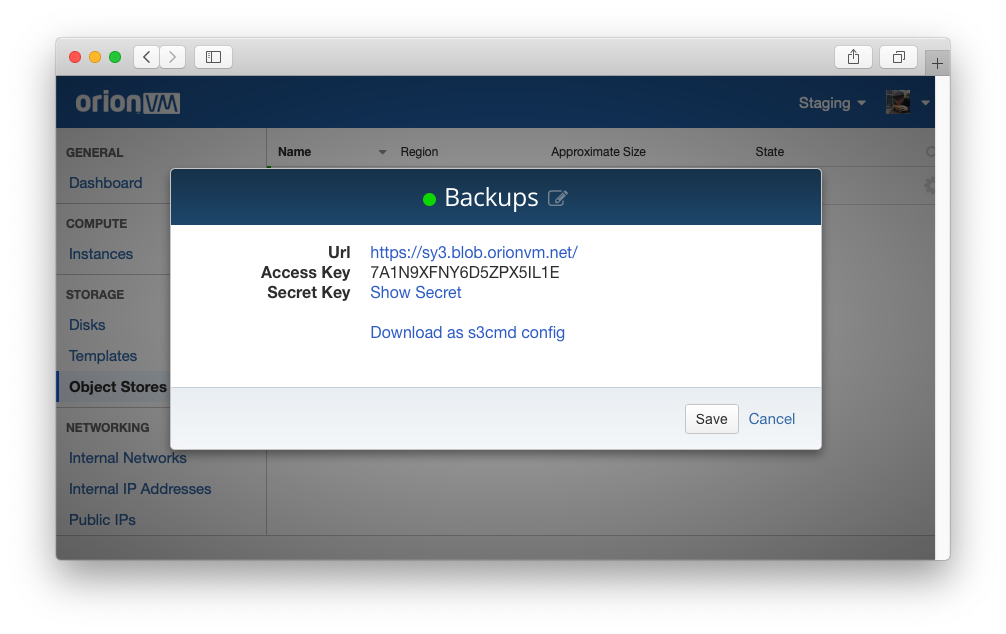Click the Safari back arrow button
Screen dimensions: 1006x634
147,57
